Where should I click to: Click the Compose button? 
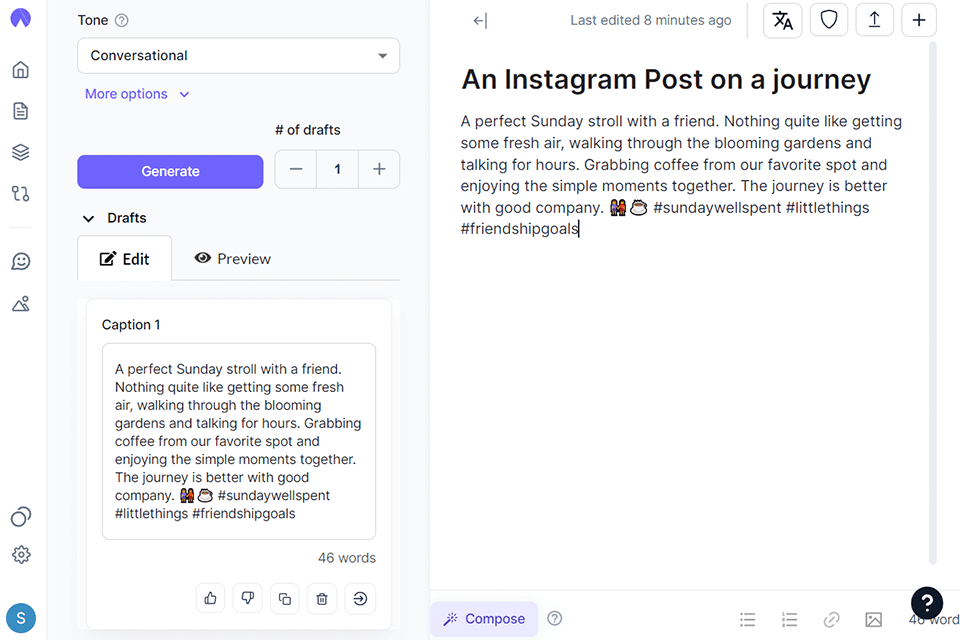point(484,619)
